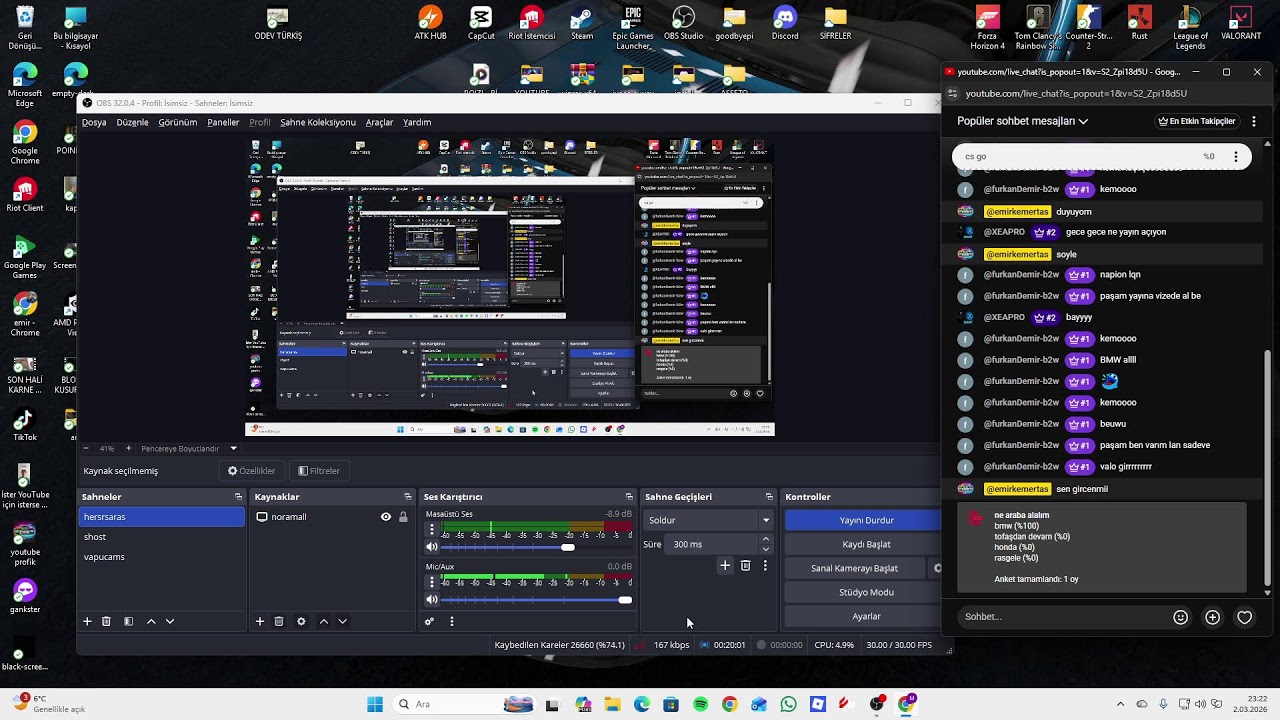
Task: Open Paneller menu
Action: (x=223, y=122)
